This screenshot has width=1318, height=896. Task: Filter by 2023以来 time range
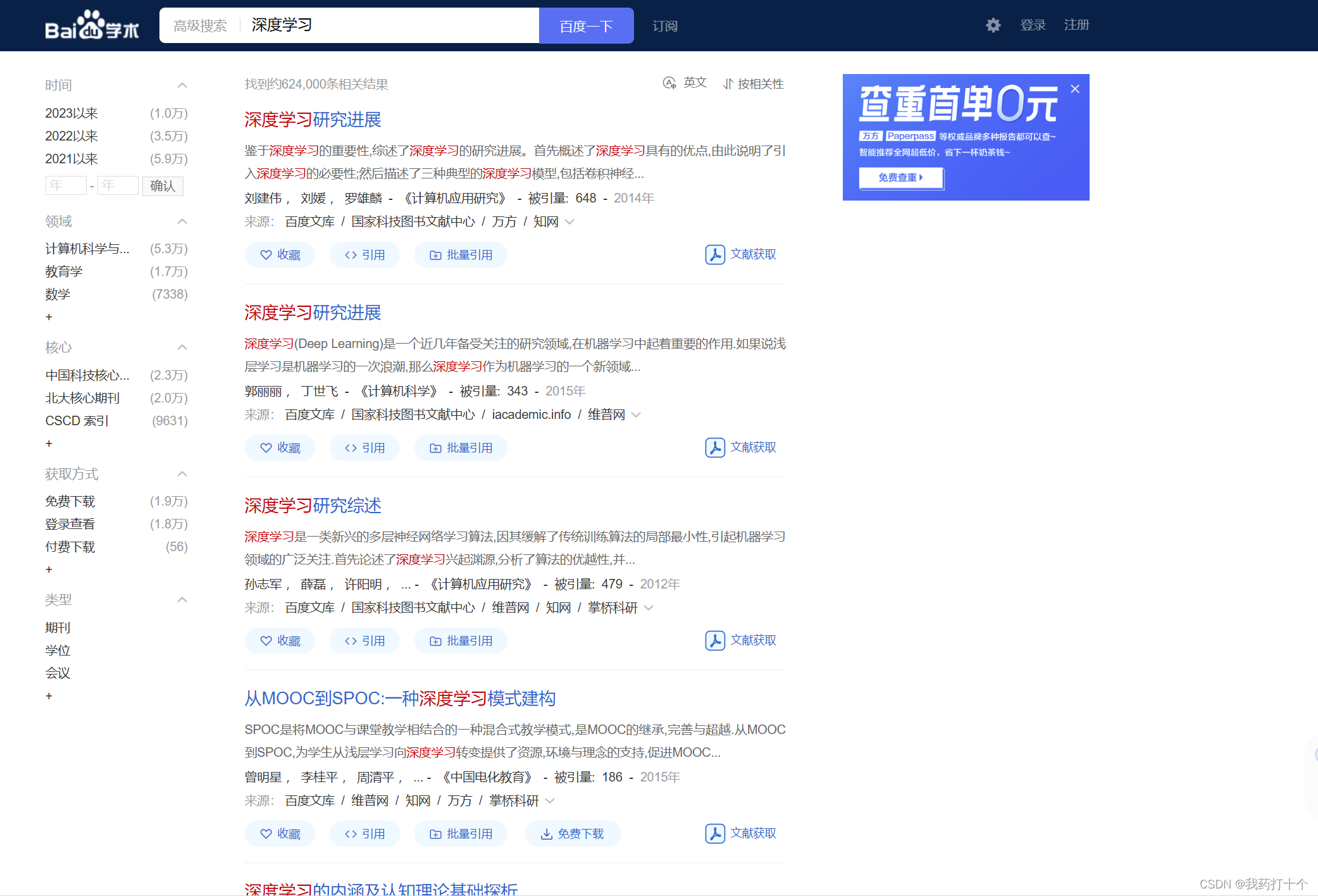71,113
